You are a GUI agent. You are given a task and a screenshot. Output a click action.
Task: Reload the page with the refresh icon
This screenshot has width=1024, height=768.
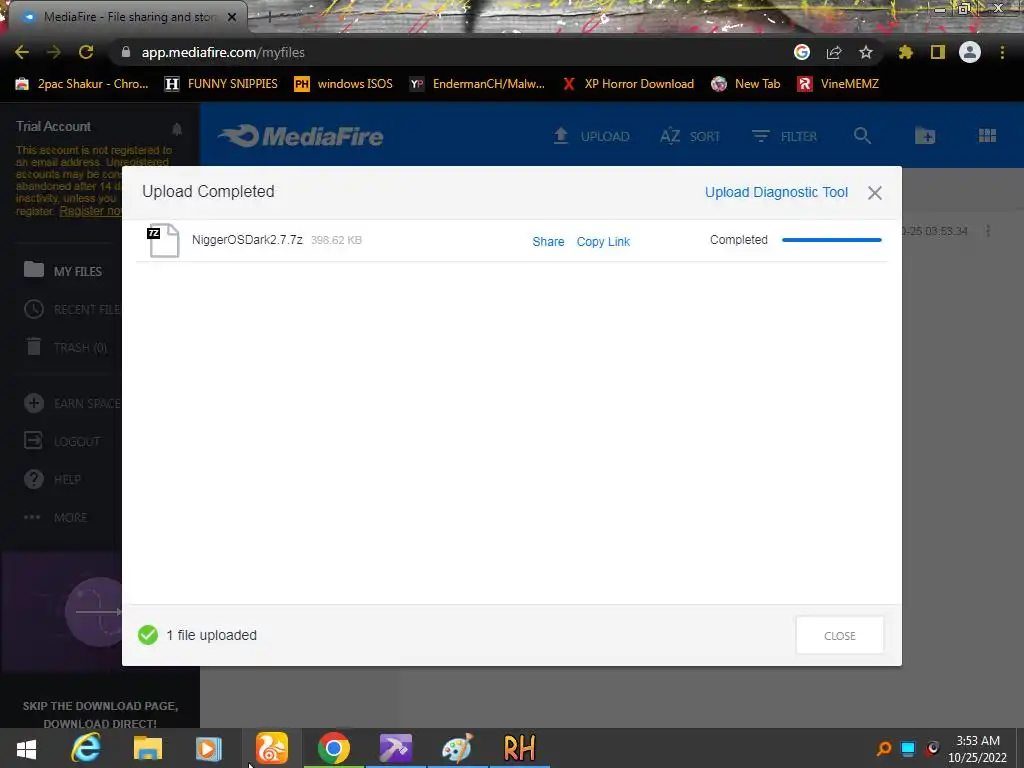pos(86,52)
